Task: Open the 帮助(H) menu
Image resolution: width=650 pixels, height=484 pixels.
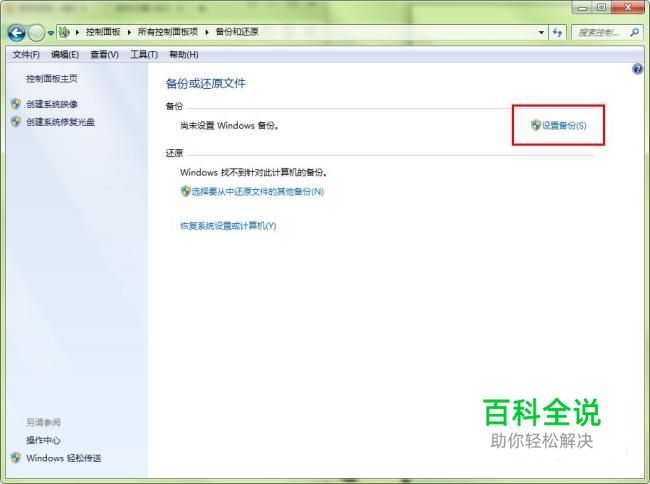Action: click(x=184, y=55)
